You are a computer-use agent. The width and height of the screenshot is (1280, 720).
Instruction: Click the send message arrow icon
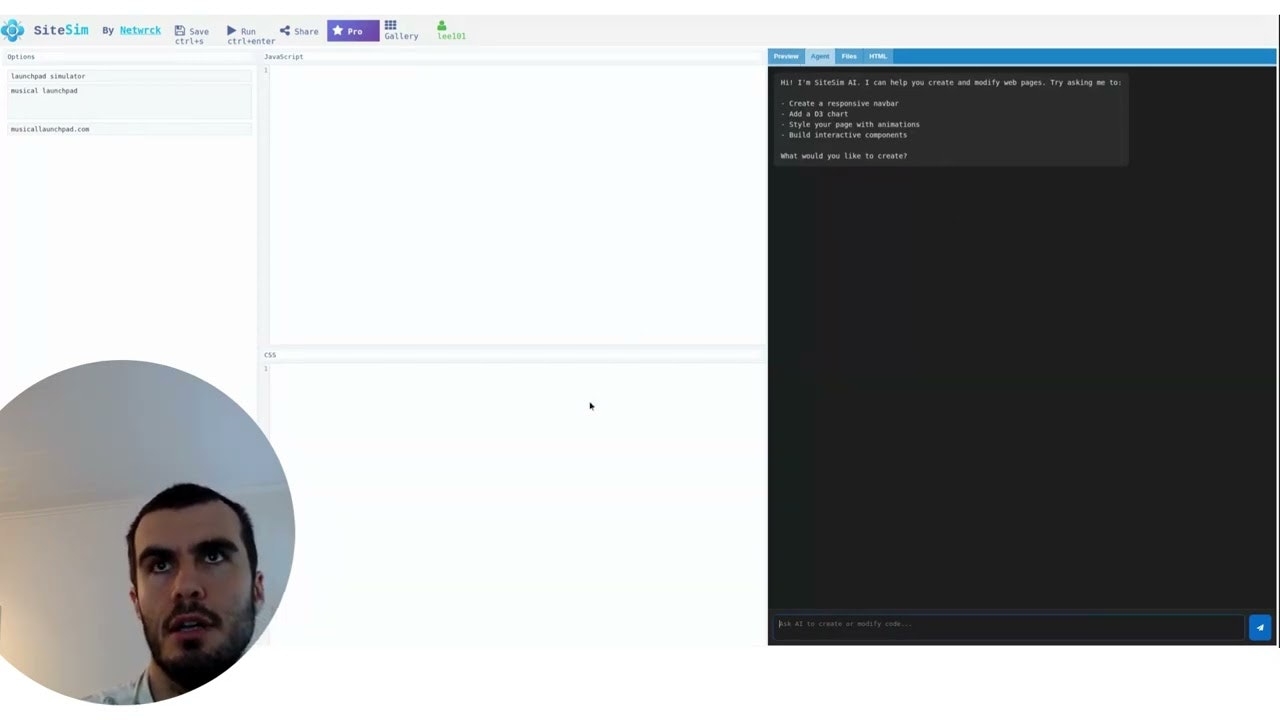(x=1259, y=627)
